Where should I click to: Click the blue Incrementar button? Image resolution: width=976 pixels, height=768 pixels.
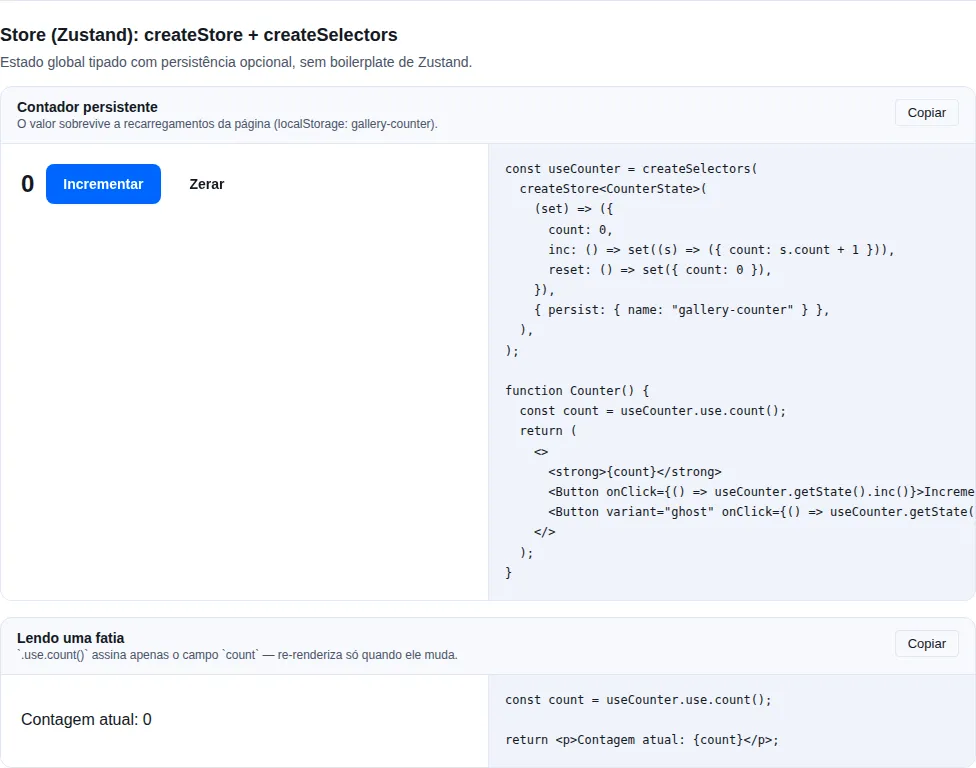pos(103,184)
